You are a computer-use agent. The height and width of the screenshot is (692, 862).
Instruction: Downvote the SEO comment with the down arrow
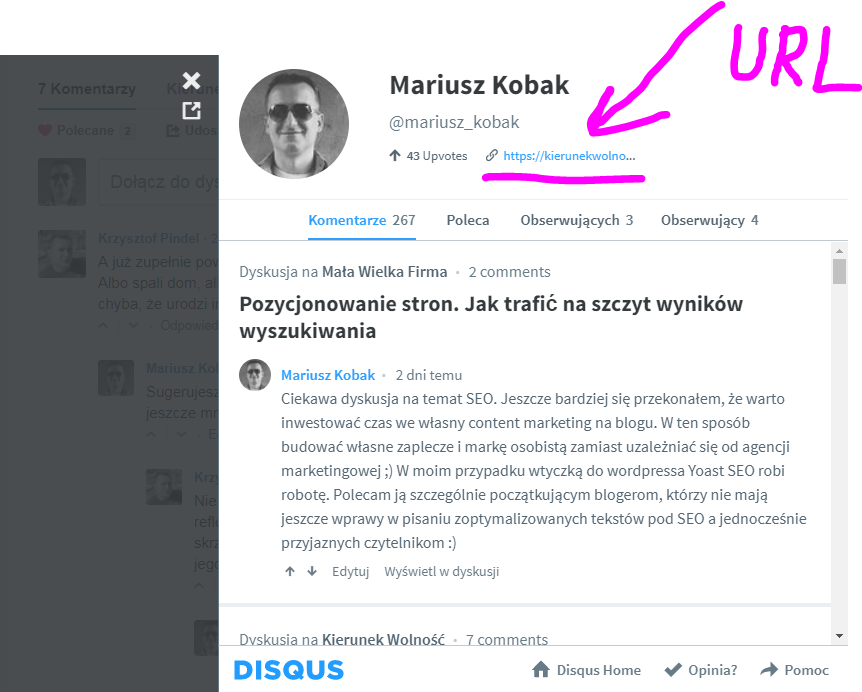point(310,571)
